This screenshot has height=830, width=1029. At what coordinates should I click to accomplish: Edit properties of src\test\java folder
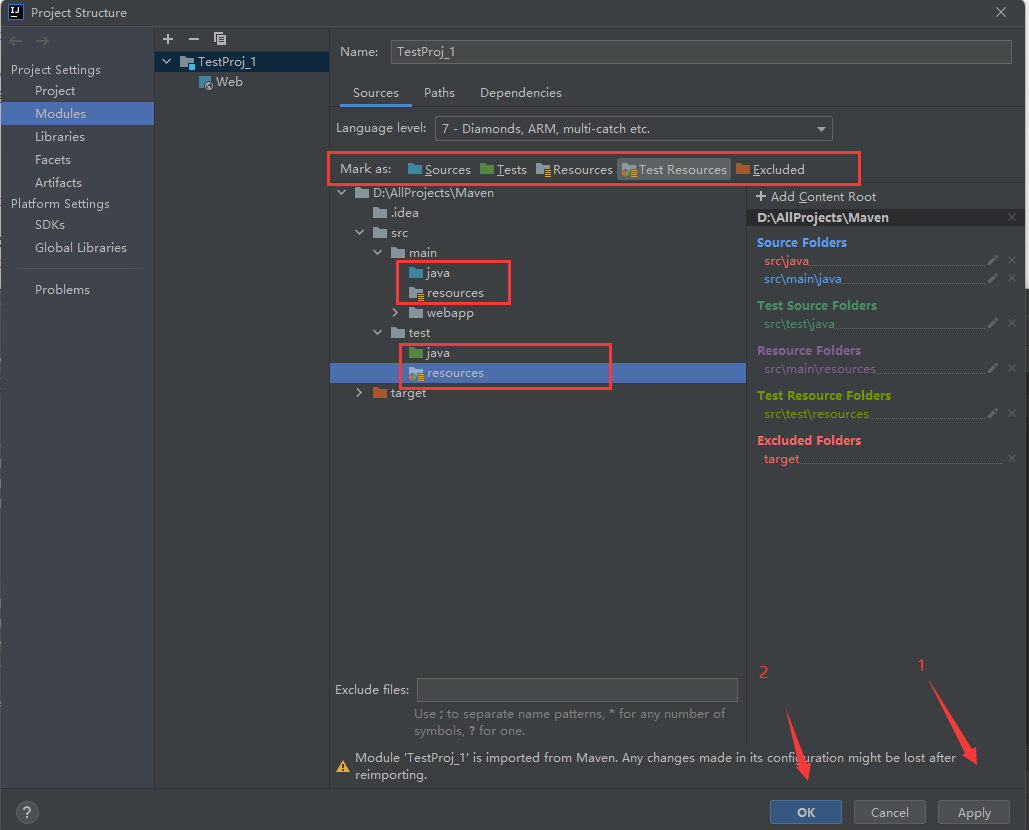coord(993,323)
